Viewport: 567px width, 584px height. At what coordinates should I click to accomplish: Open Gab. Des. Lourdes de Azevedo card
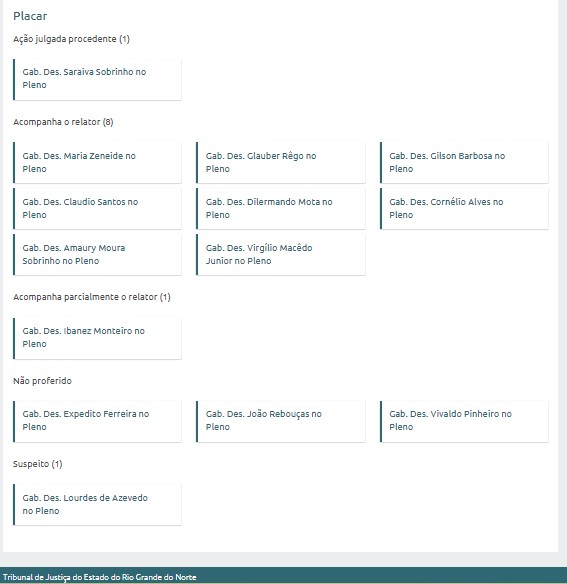click(x=97, y=504)
